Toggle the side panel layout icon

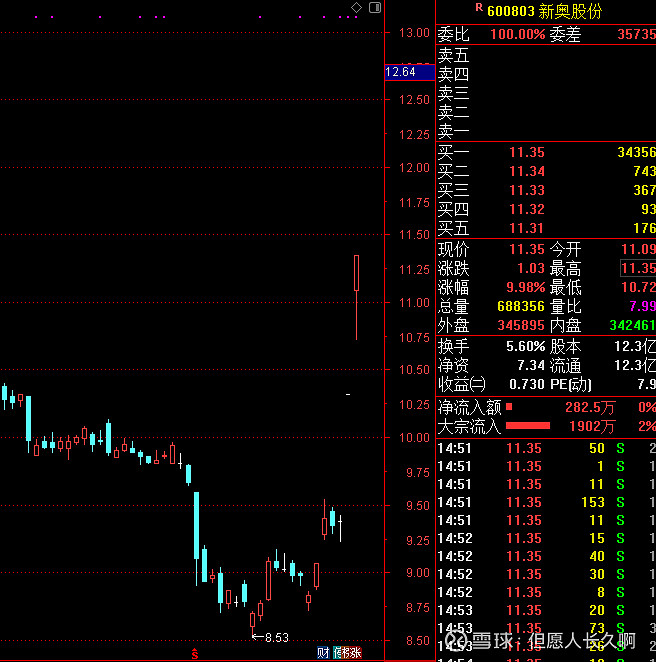tap(375, 7)
